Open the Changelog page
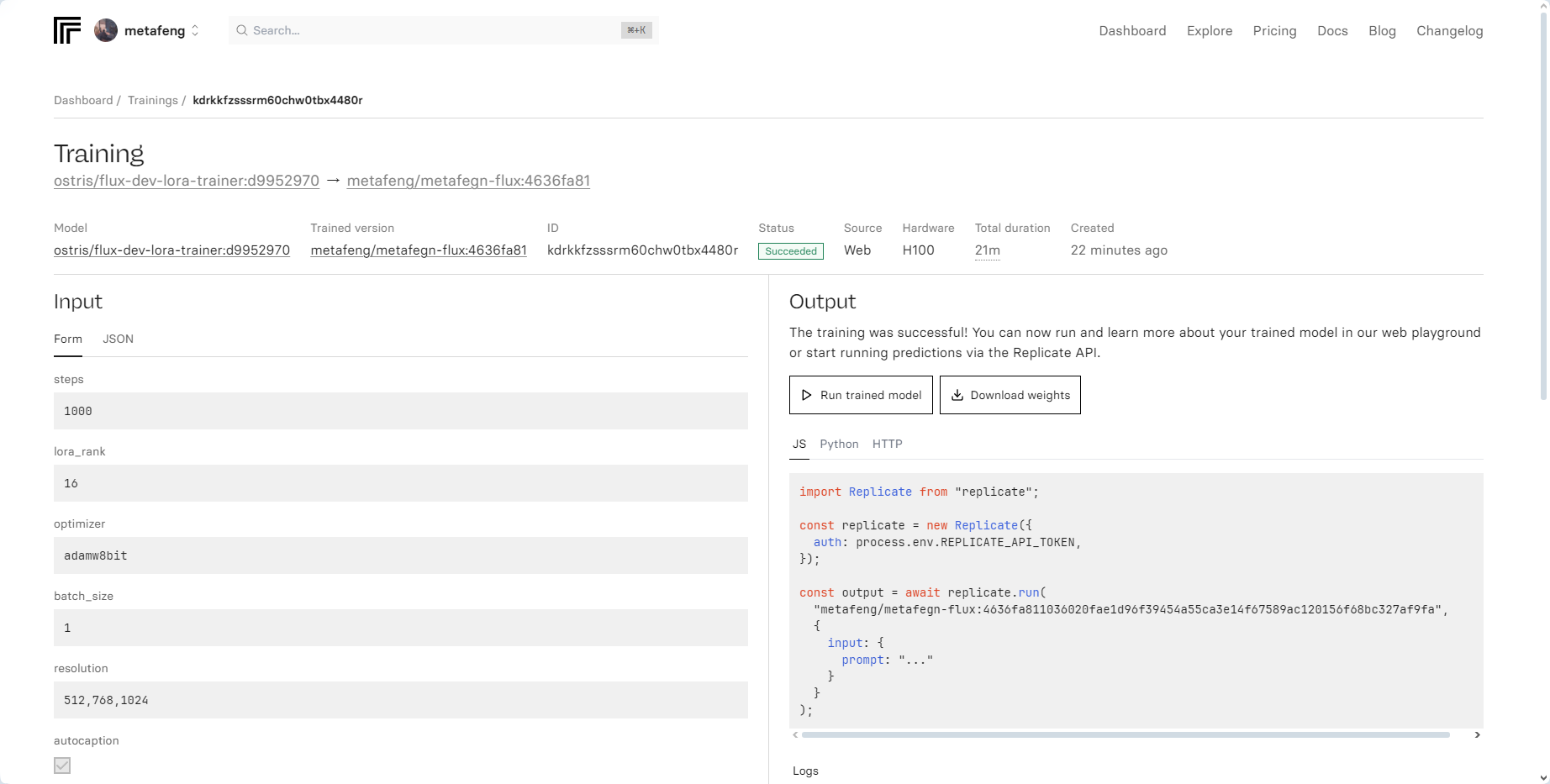The image size is (1550, 784). (1450, 30)
